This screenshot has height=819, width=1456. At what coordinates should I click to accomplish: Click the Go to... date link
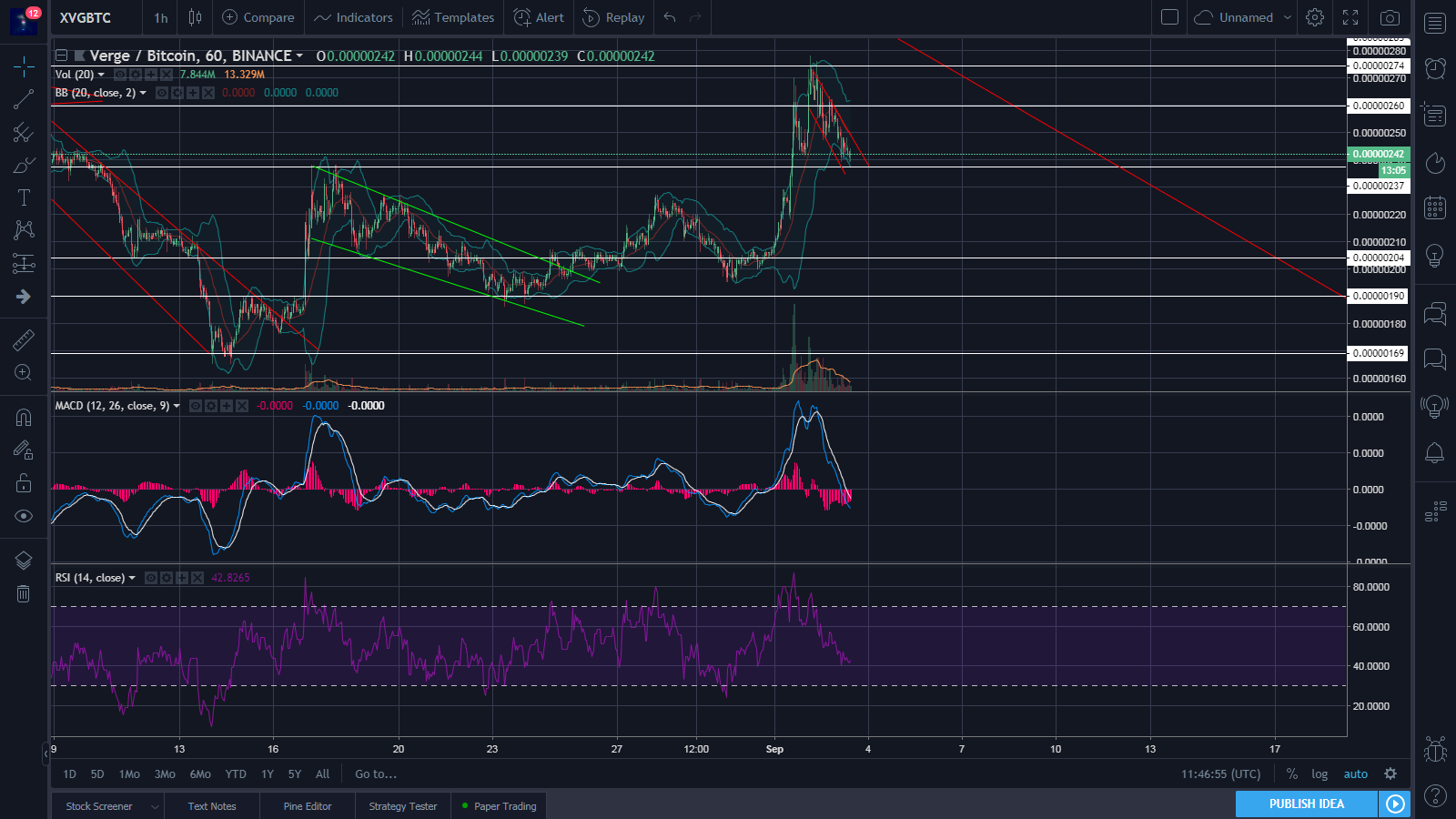coord(376,774)
